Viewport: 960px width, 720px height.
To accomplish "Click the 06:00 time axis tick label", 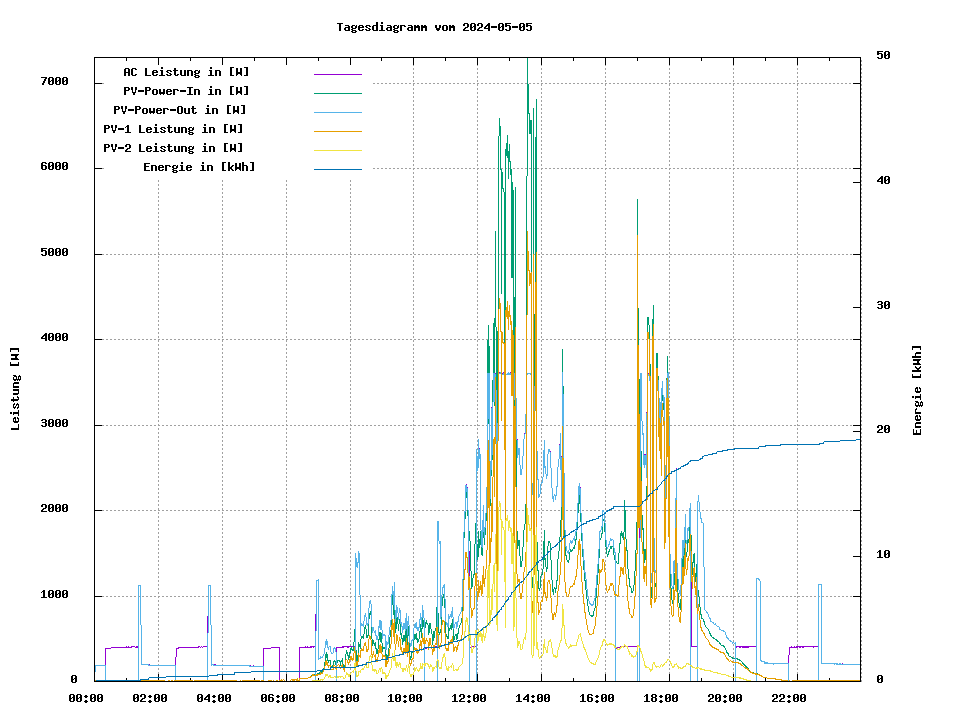I will pos(277,698).
